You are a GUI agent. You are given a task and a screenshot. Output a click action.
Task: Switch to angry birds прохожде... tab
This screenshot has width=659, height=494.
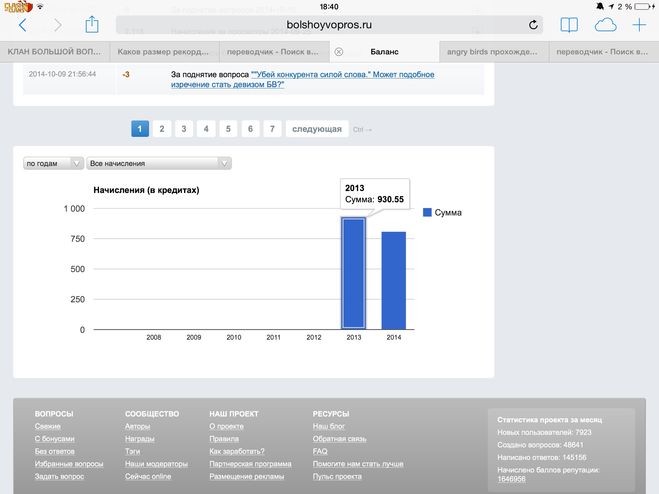494,52
